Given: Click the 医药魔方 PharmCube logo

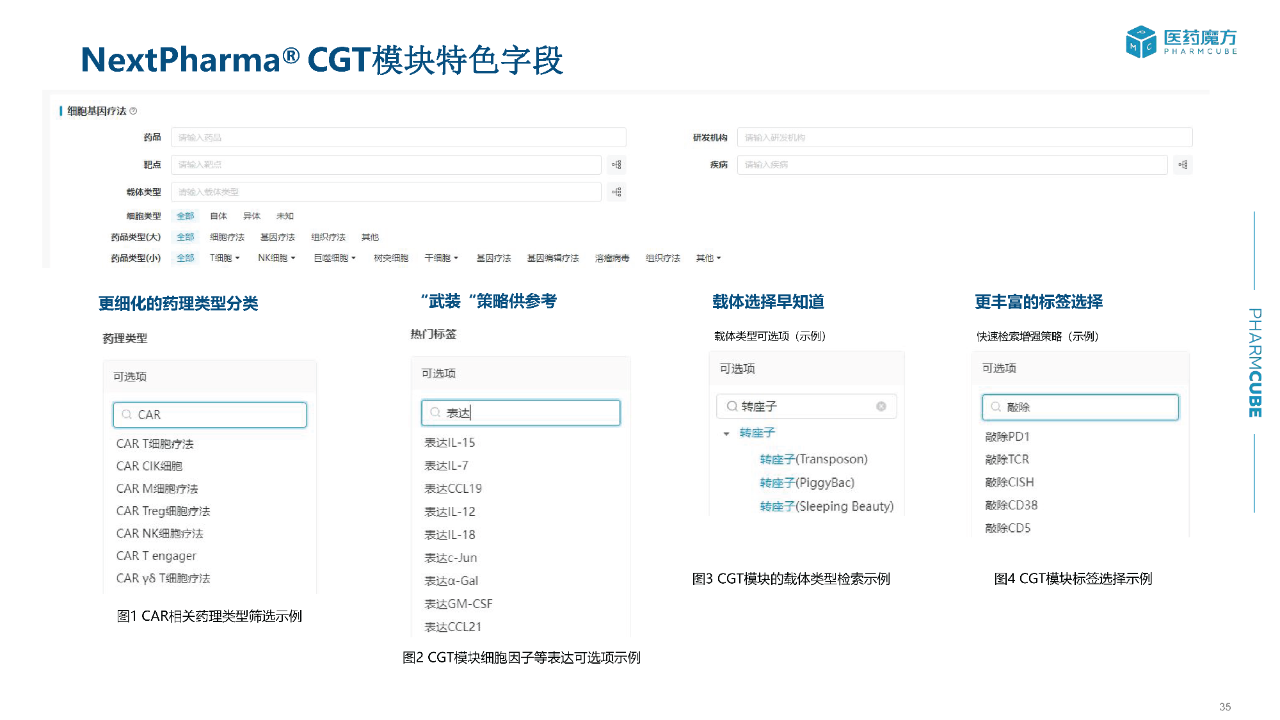Looking at the screenshot, I should (x=1181, y=41).
